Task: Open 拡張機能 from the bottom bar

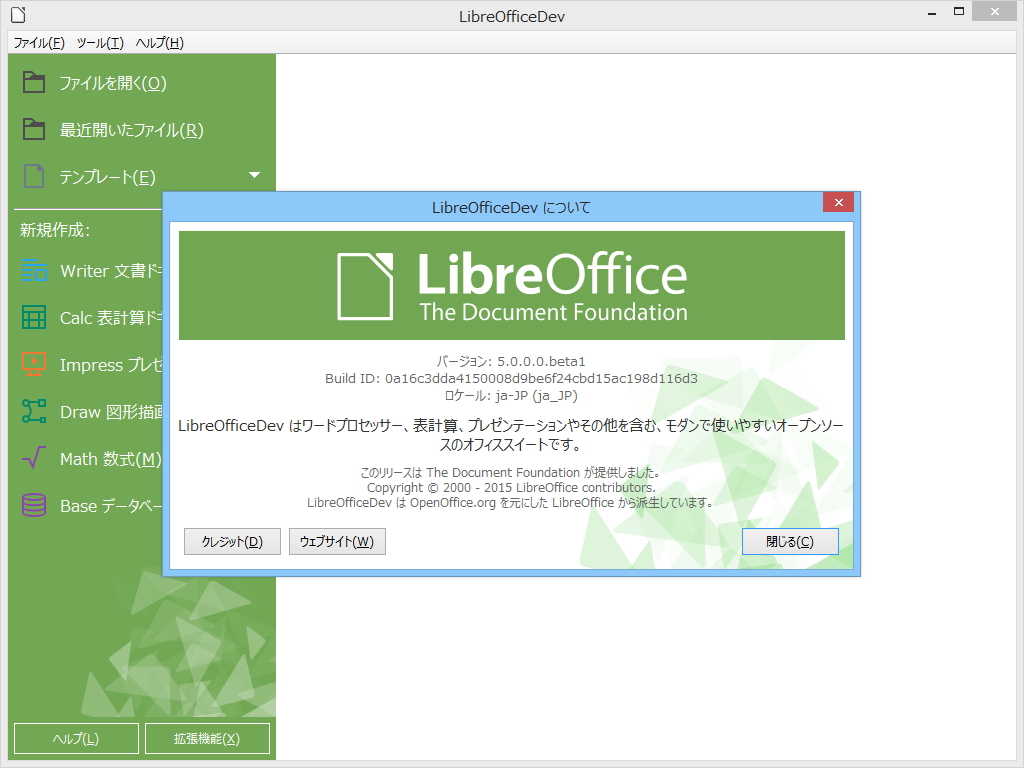Action: pos(207,738)
